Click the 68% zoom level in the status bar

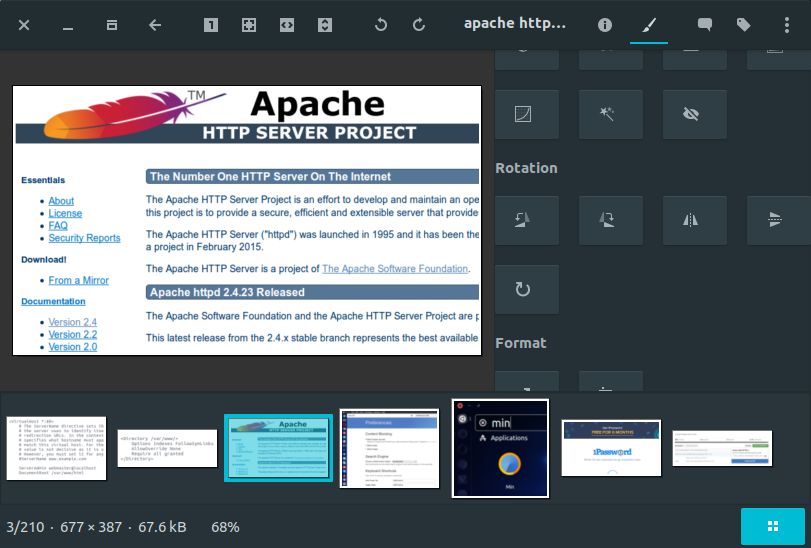225,527
